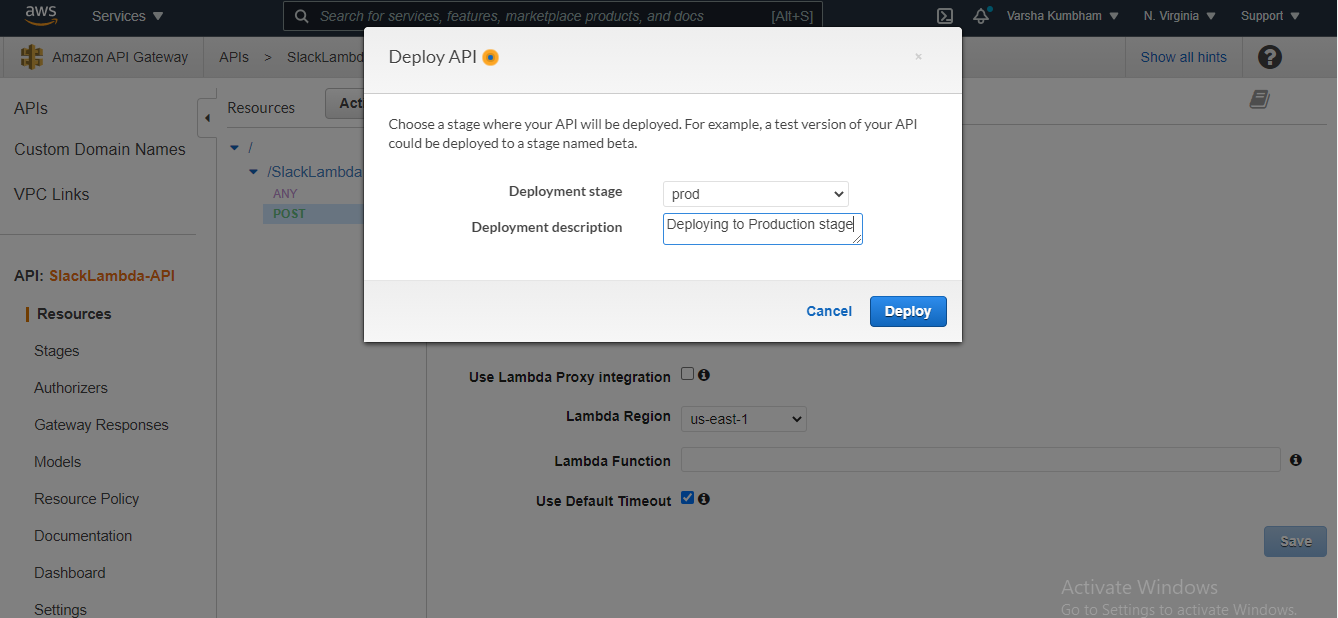Image resolution: width=1338 pixels, height=618 pixels.
Task: Click info icon beside Lambda Proxy integration
Action: [x=704, y=375]
